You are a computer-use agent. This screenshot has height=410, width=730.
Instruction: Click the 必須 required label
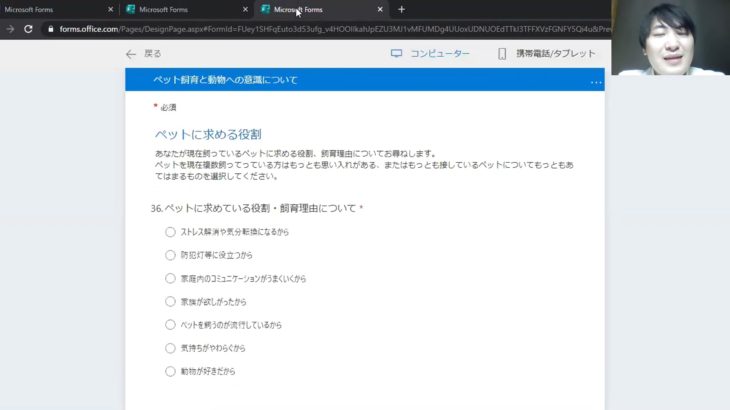coord(168,108)
